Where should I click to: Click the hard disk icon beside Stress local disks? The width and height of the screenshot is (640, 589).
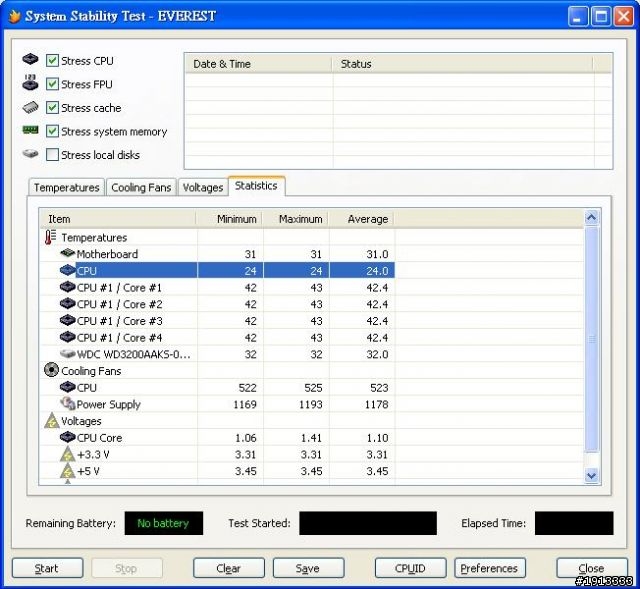(30, 154)
